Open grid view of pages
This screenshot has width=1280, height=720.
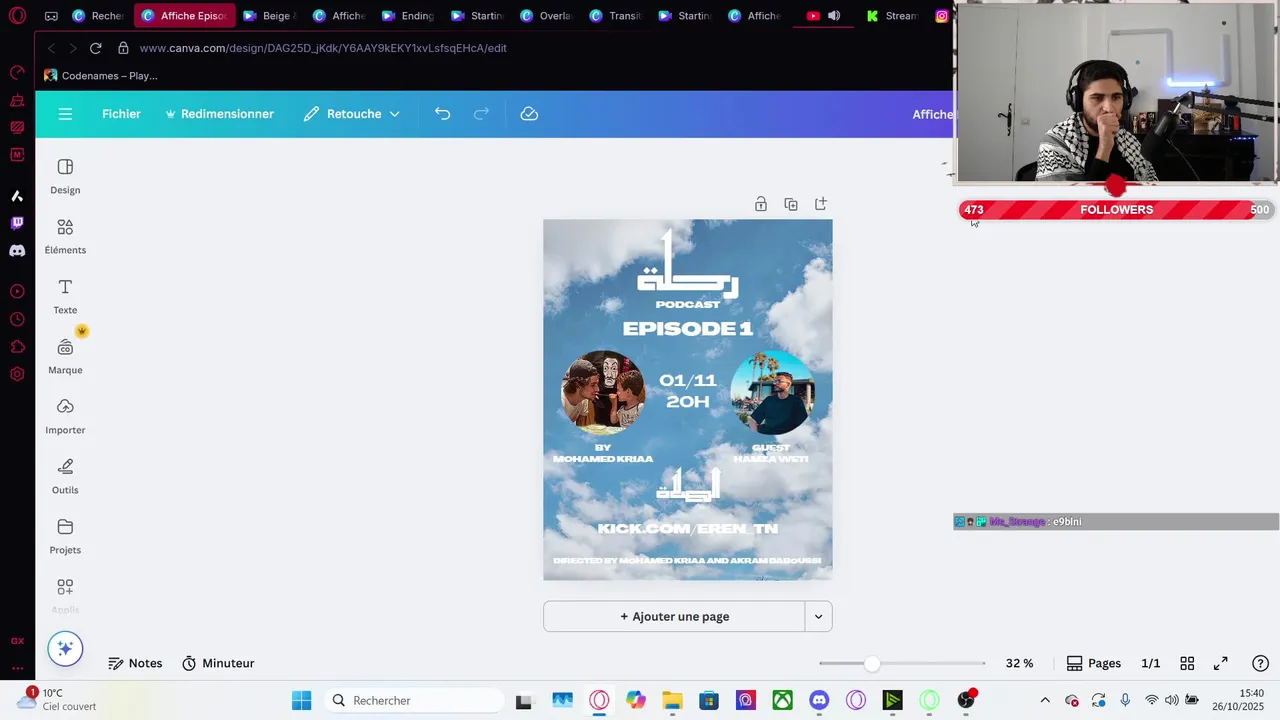coord(1187,663)
